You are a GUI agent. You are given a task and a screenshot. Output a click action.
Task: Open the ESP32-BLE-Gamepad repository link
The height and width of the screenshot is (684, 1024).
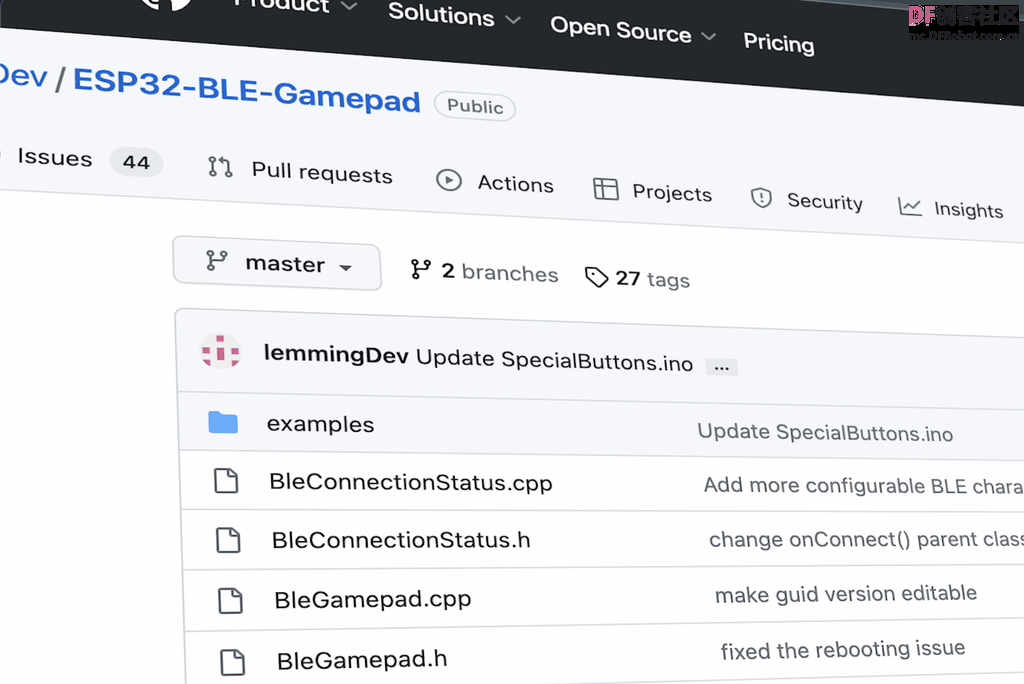tap(247, 90)
